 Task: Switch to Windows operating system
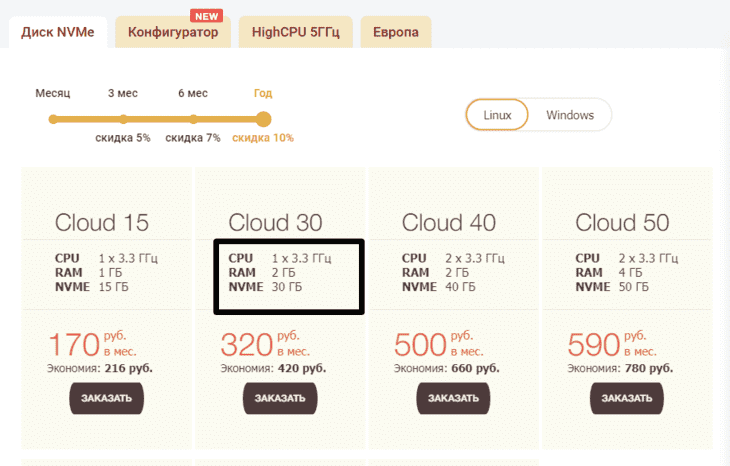570,115
